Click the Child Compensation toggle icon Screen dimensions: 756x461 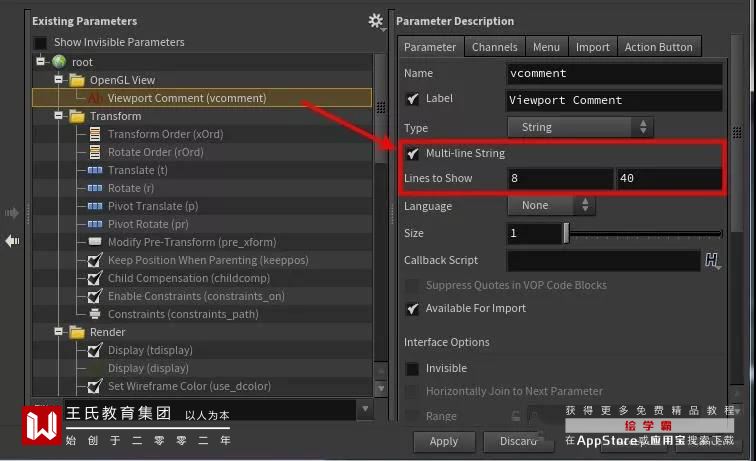pos(95,278)
